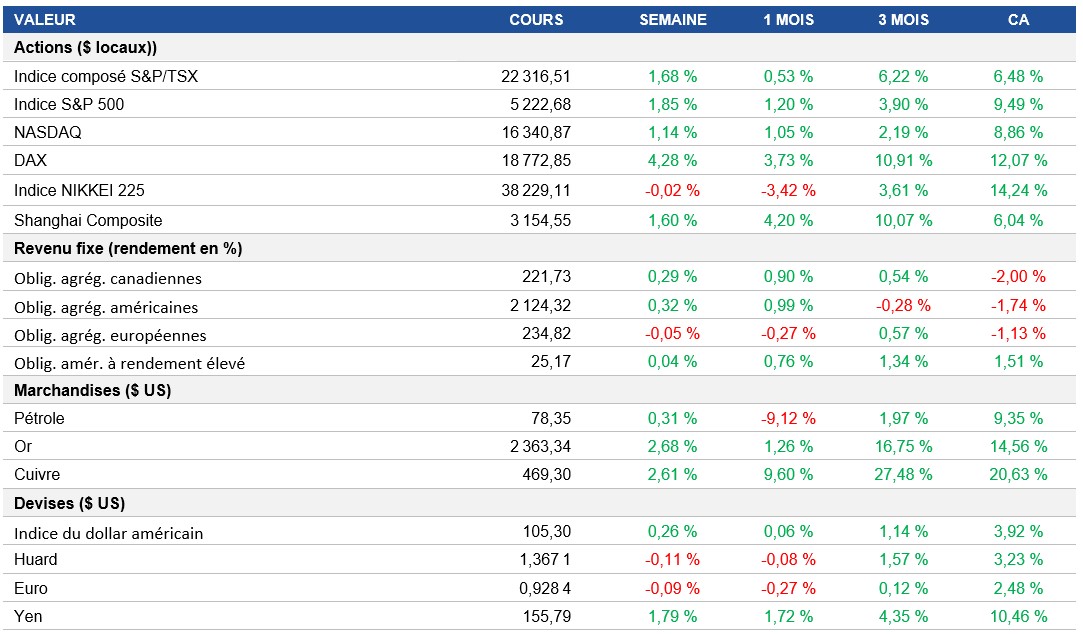Select the SEMAINE column header
Image resolution: width=1083 pixels, height=634 pixels.
673,20
